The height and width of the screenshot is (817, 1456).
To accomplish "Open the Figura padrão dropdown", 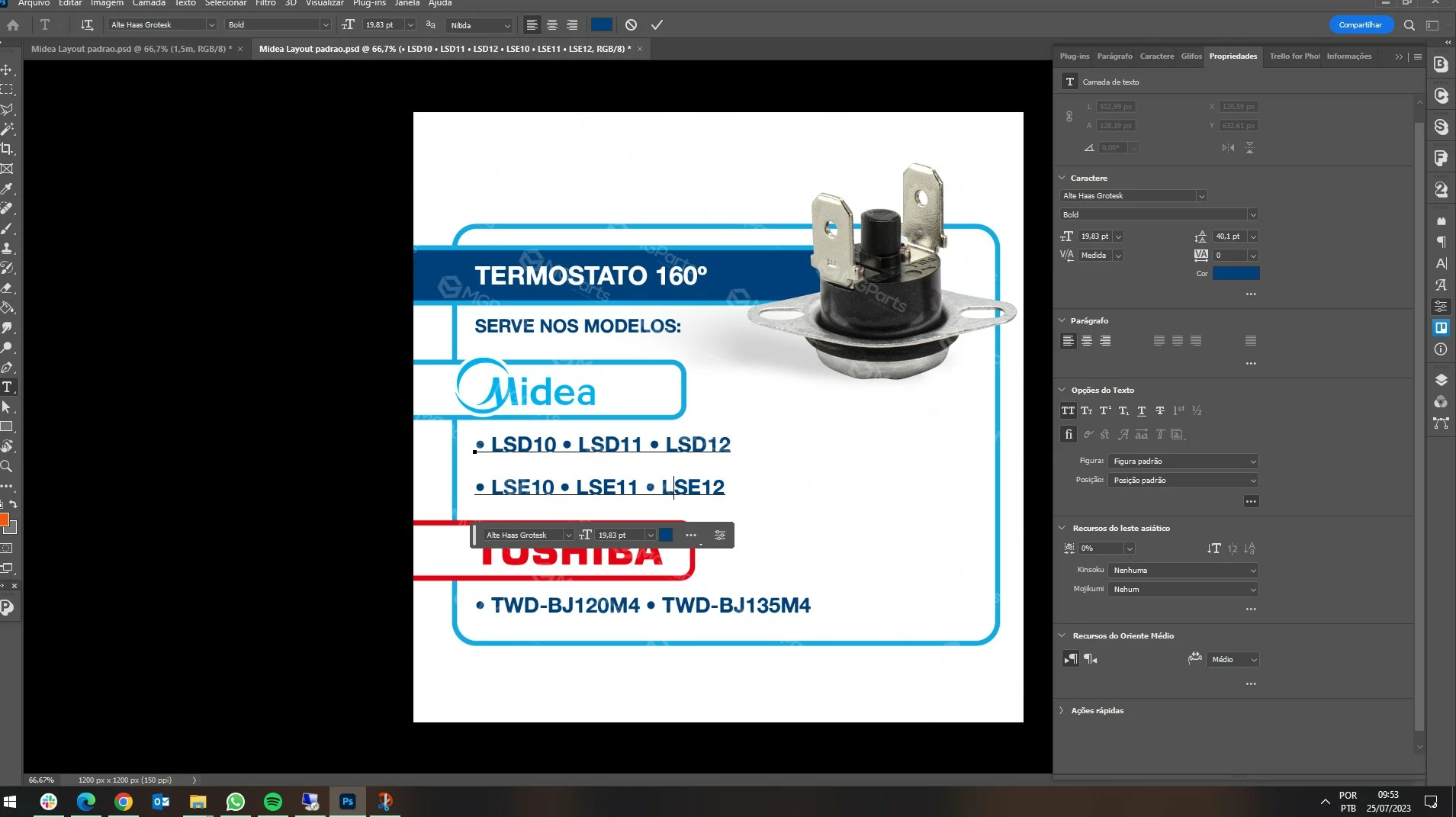I will 1183,462.
